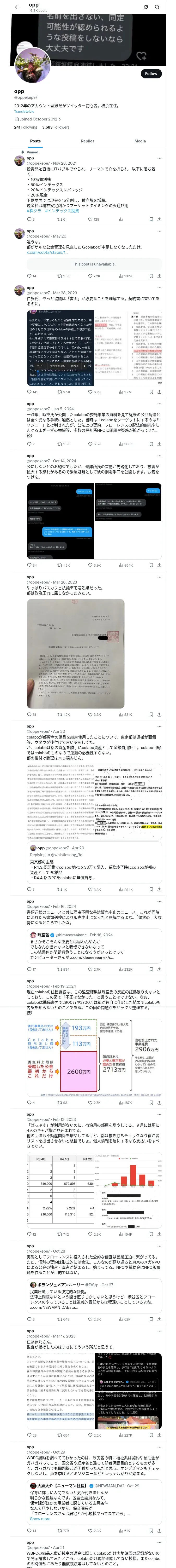
Task: Open the search icon in the header
Action: (157, 7)
